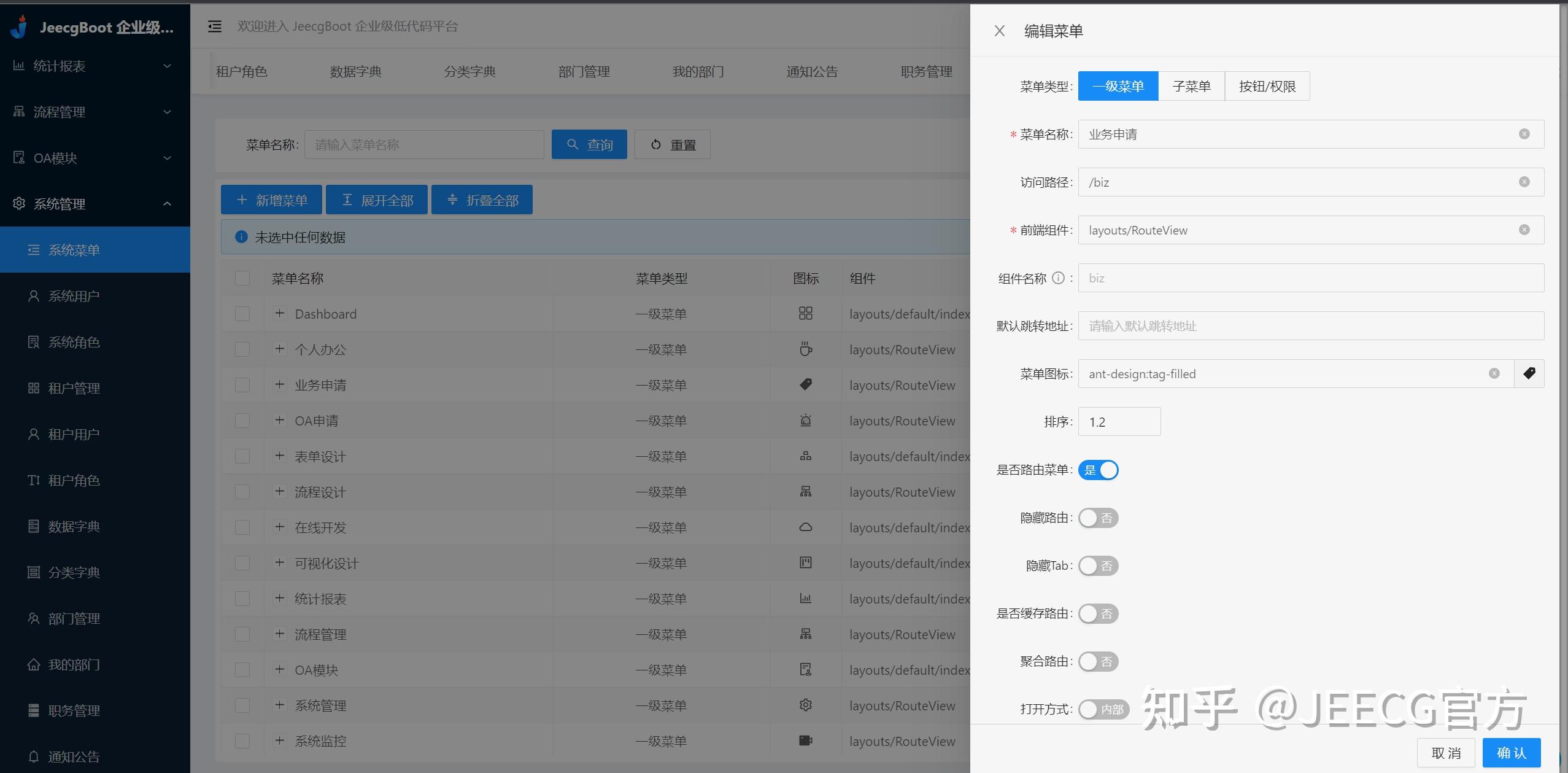Click the 部门管理 icon in the sidebar
Image resolution: width=1568 pixels, height=773 pixels.
[34, 618]
